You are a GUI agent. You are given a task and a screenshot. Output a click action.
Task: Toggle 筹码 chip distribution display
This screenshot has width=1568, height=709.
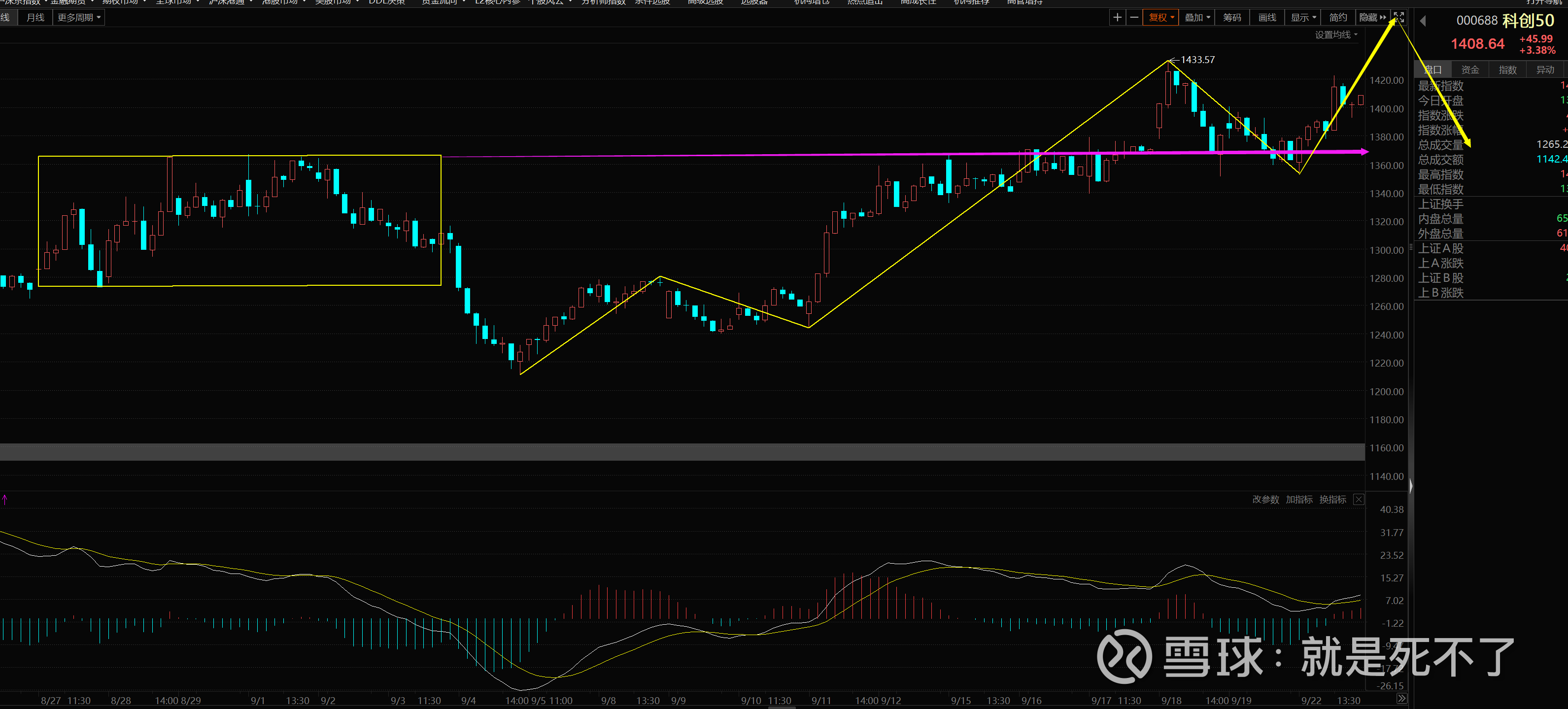(1232, 18)
